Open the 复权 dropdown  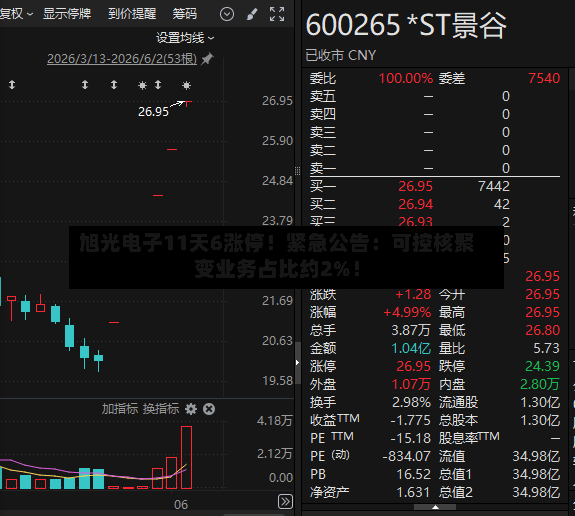16,14
